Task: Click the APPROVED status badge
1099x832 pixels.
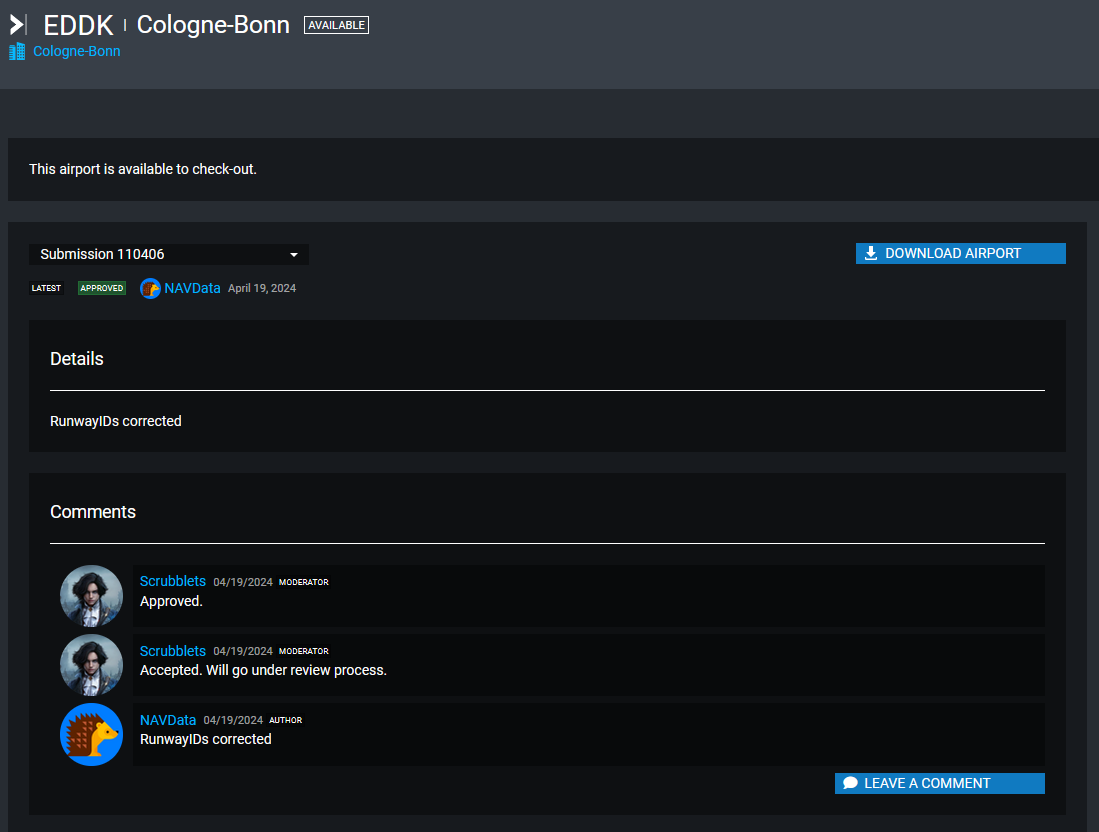Action: click(x=102, y=288)
